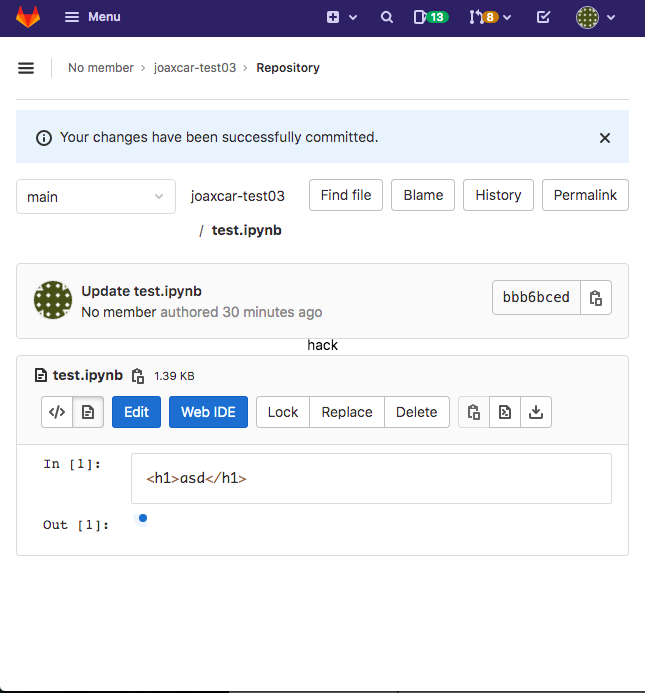This screenshot has height=693, width=645.
Task: Download the test.ipynb file
Action: [x=536, y=412]
